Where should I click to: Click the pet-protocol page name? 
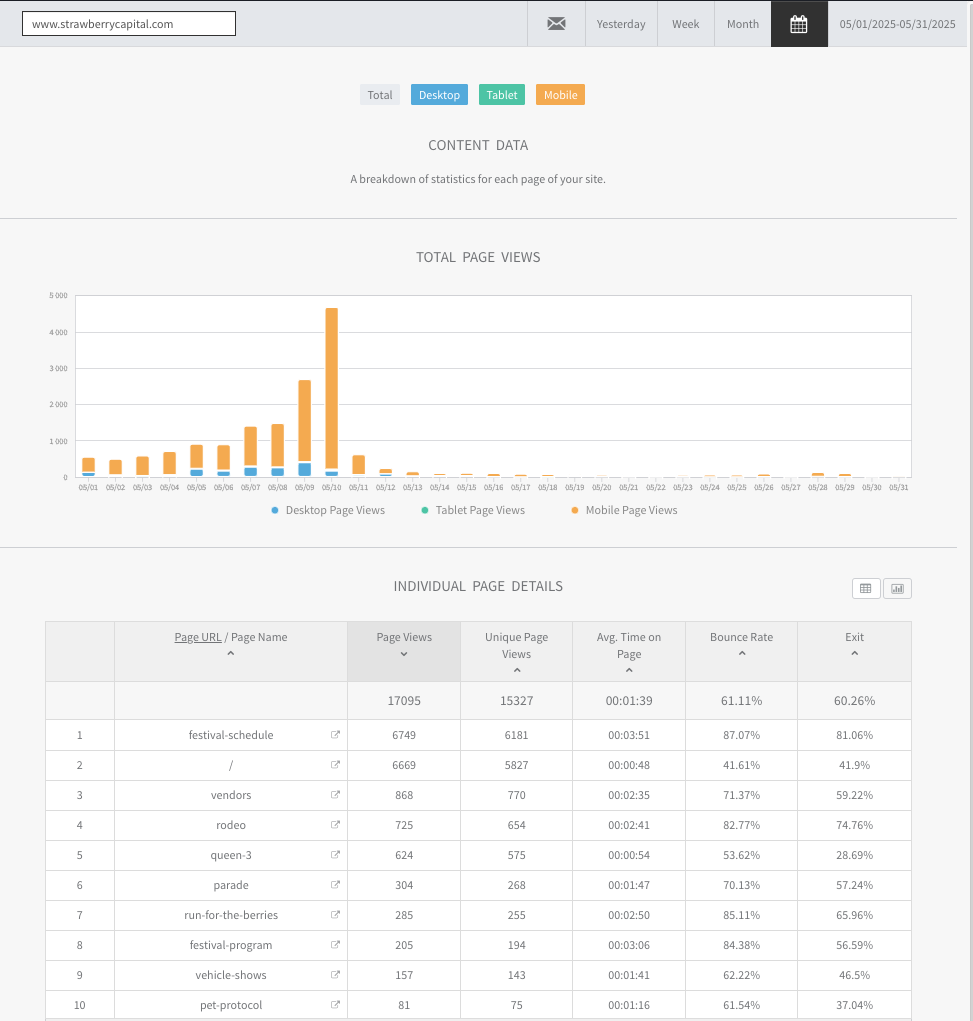tap(231, 1004)
